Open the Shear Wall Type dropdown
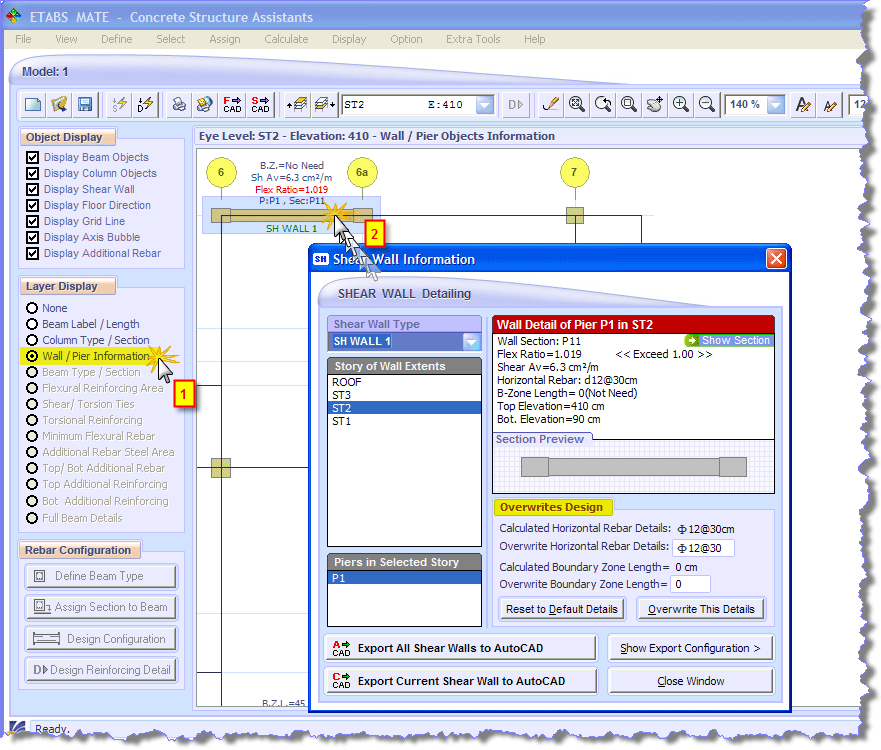This screenshot has height=750, width=881. coord(471,342)
